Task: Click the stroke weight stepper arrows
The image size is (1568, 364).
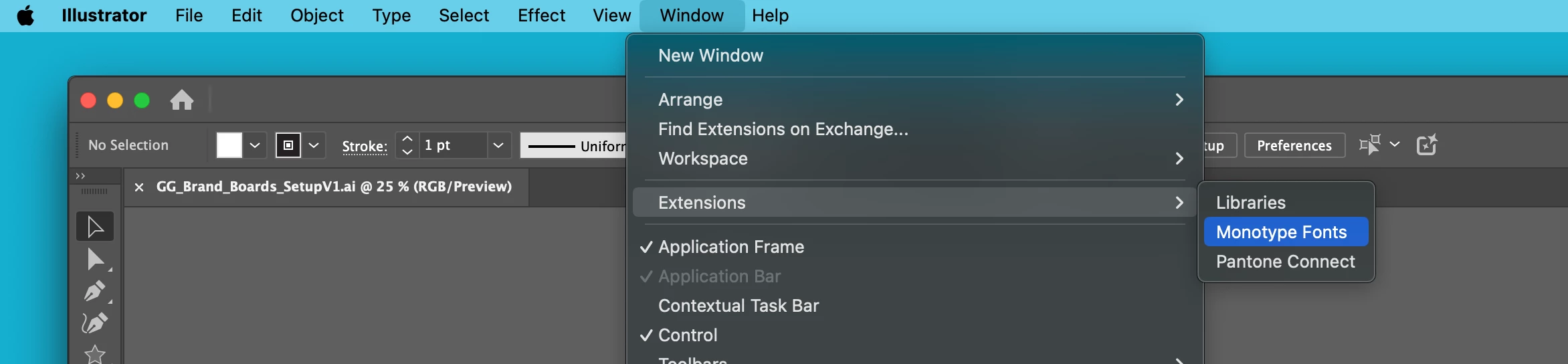Action: [407, 145]
